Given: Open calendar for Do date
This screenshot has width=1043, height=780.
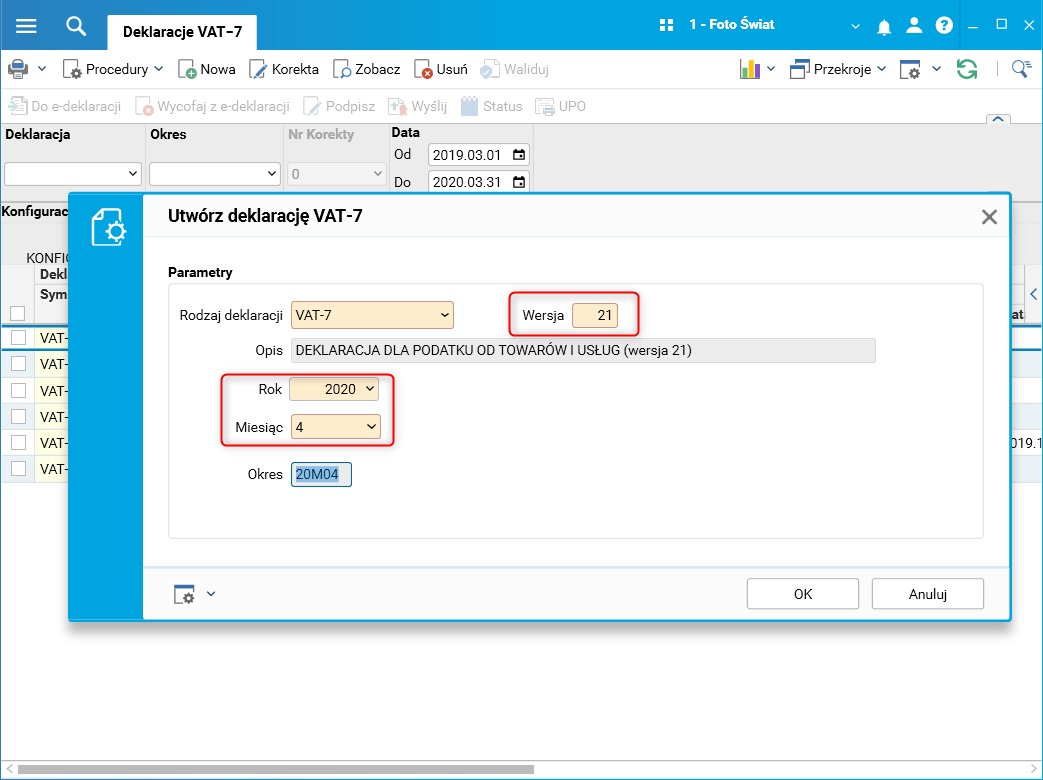Looking at the screenshot, I should (519, 182).
